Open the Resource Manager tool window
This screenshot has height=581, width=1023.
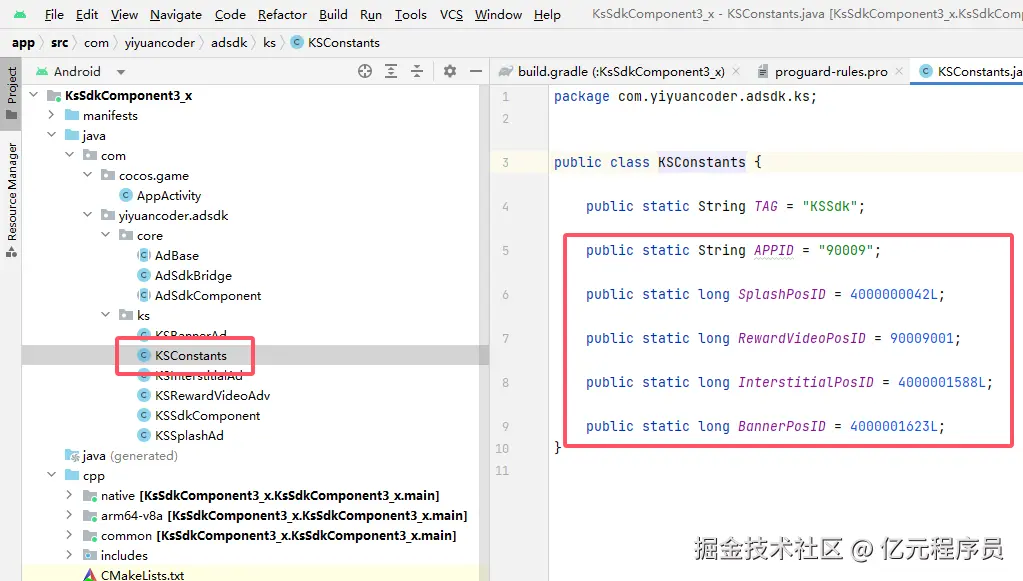pos(11,200)
